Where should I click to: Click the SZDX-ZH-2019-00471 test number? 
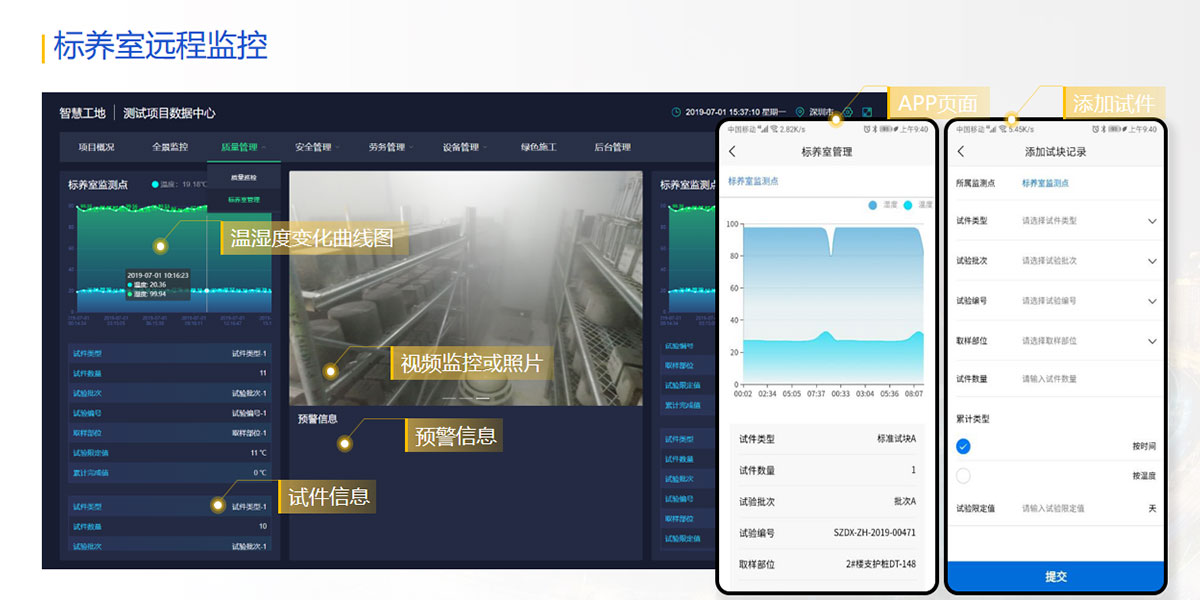(874, 533)
